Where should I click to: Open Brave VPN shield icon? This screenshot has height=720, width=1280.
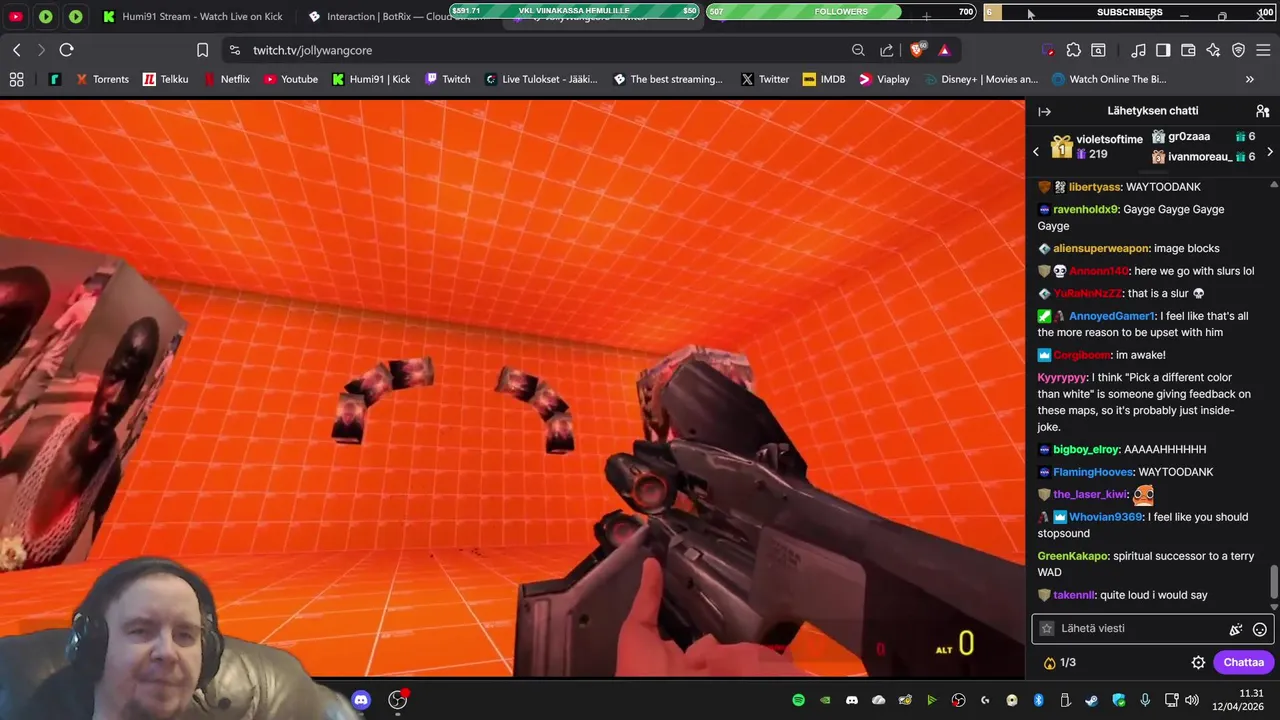point(1238,50)
